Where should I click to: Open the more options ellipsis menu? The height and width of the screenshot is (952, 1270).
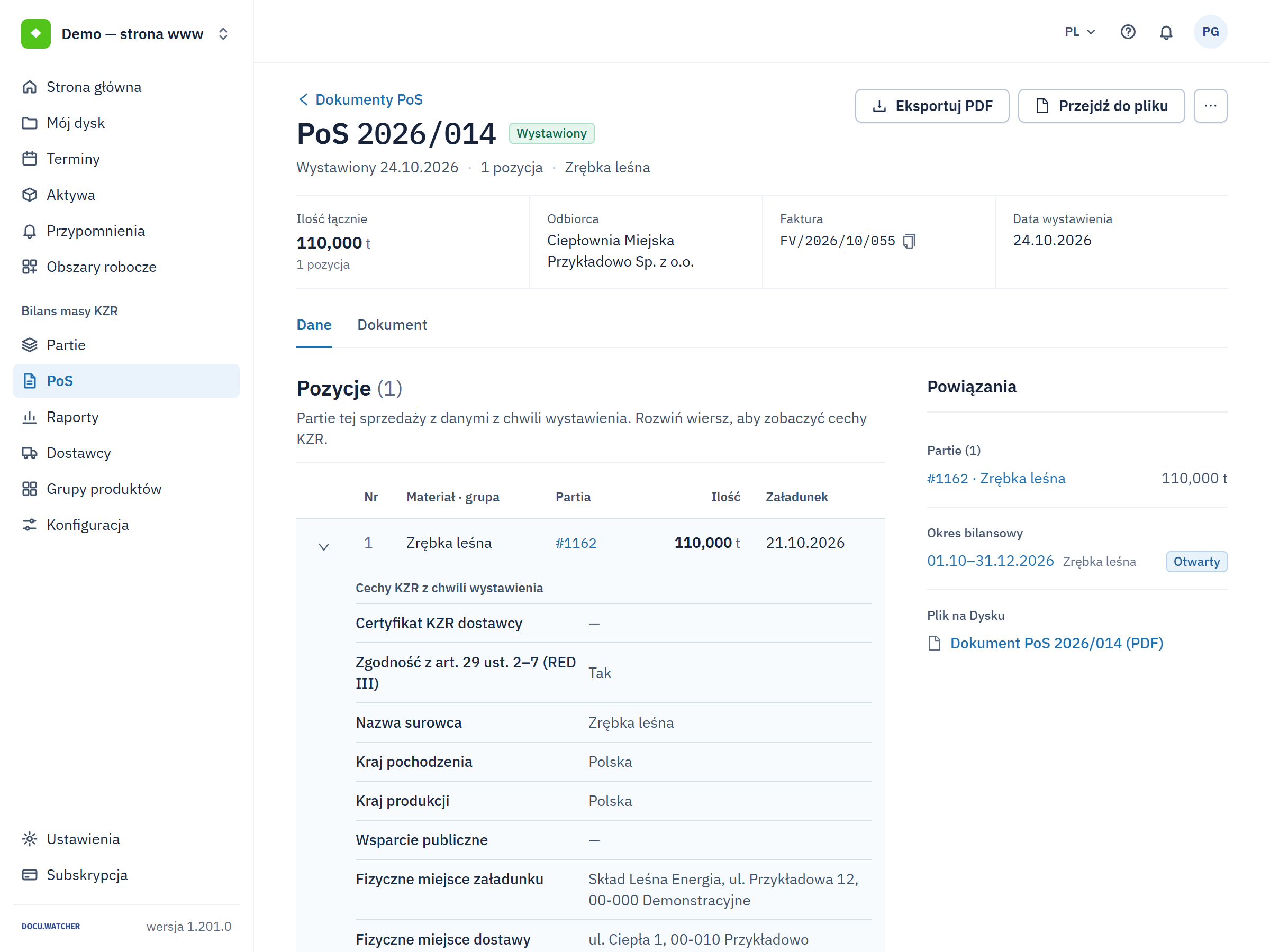pos(1210,106)
